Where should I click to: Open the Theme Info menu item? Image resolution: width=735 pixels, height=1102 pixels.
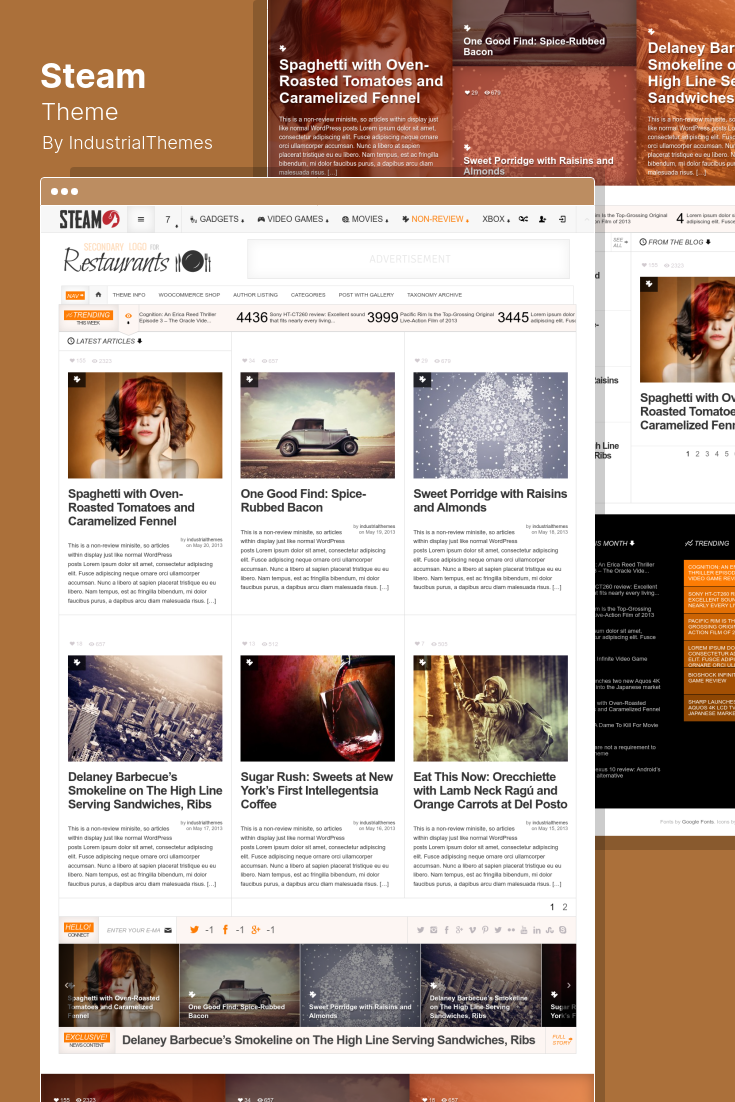click(x=129, y=295)
